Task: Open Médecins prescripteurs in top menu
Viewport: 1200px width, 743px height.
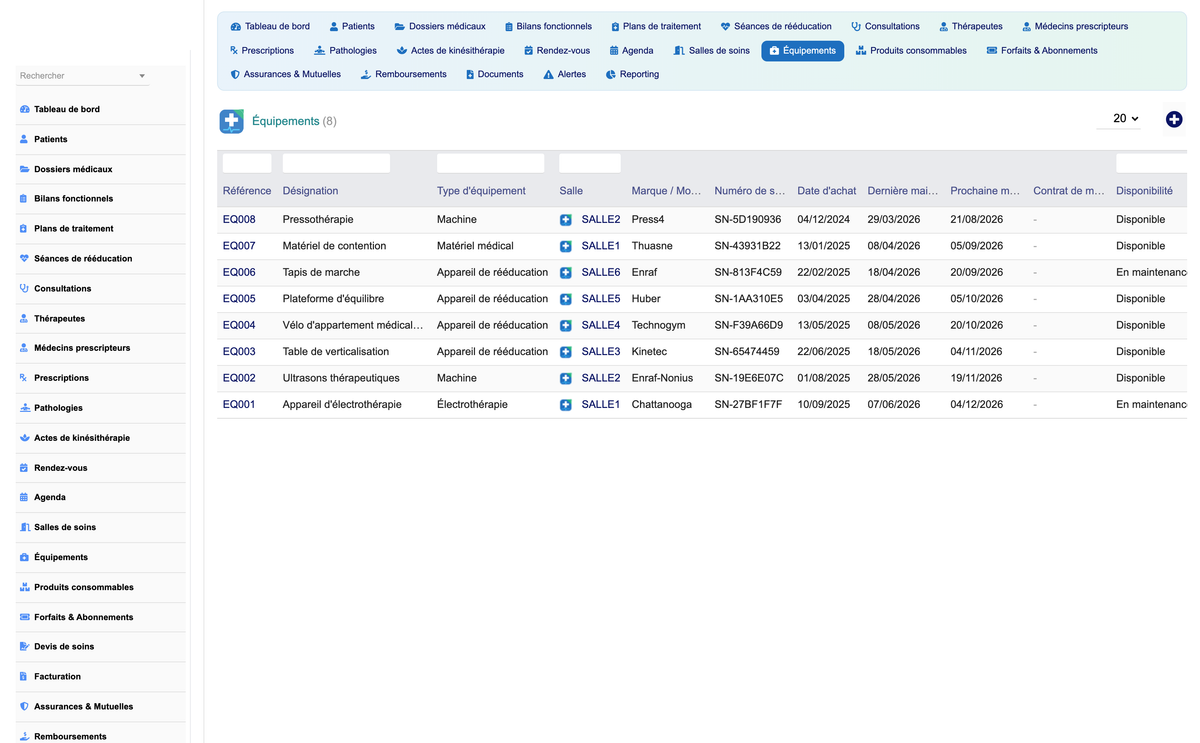Action: click(1075, 26)
